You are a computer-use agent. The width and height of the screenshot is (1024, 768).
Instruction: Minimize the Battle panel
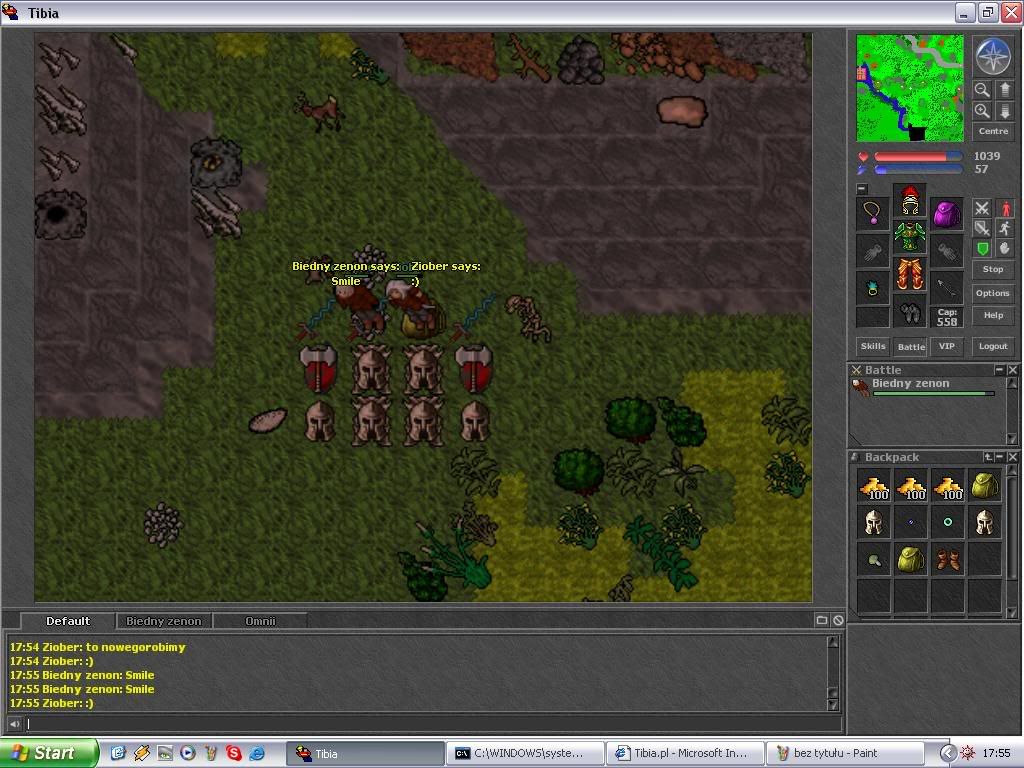coord(999,370)
